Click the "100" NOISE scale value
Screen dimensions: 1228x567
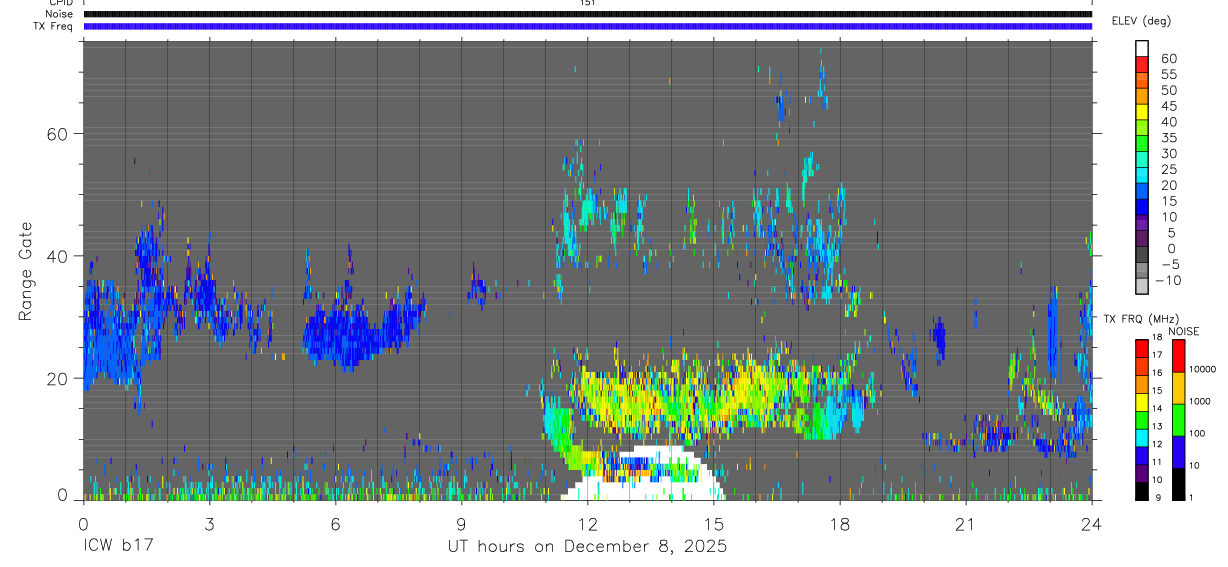[1196, 433]
